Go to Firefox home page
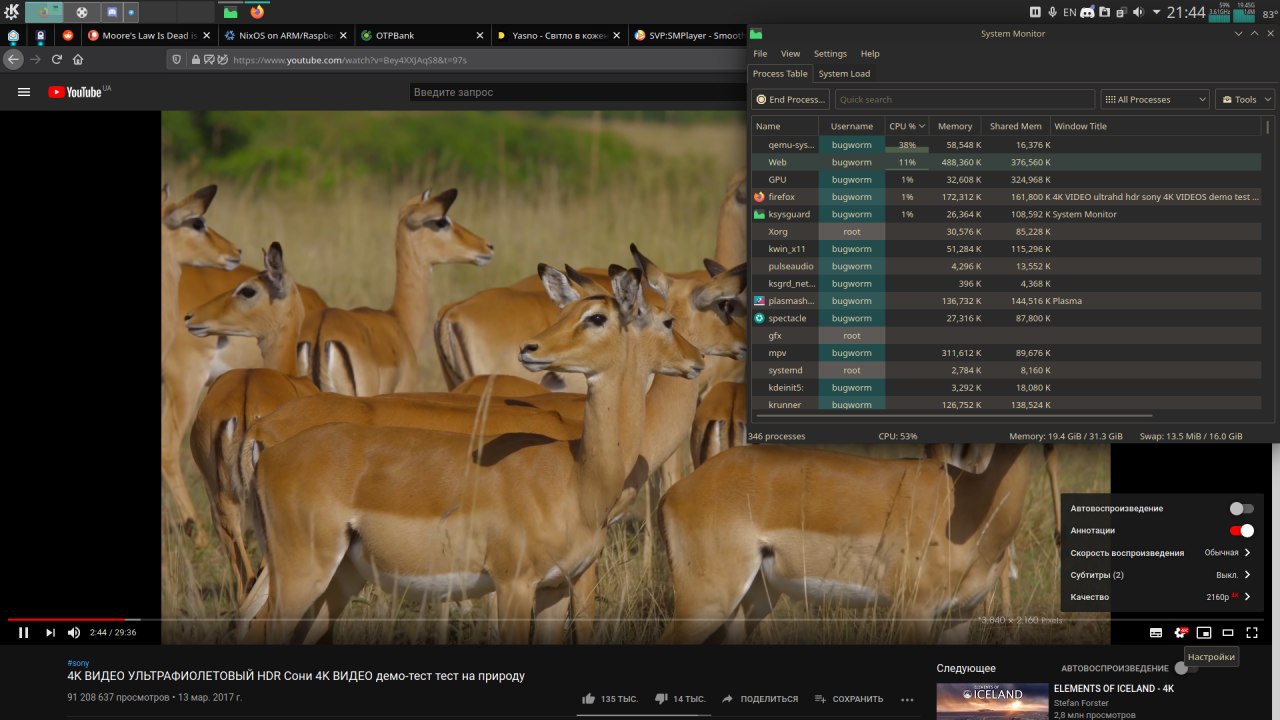Screen dimensions: 1280x720 click(78, 60)
